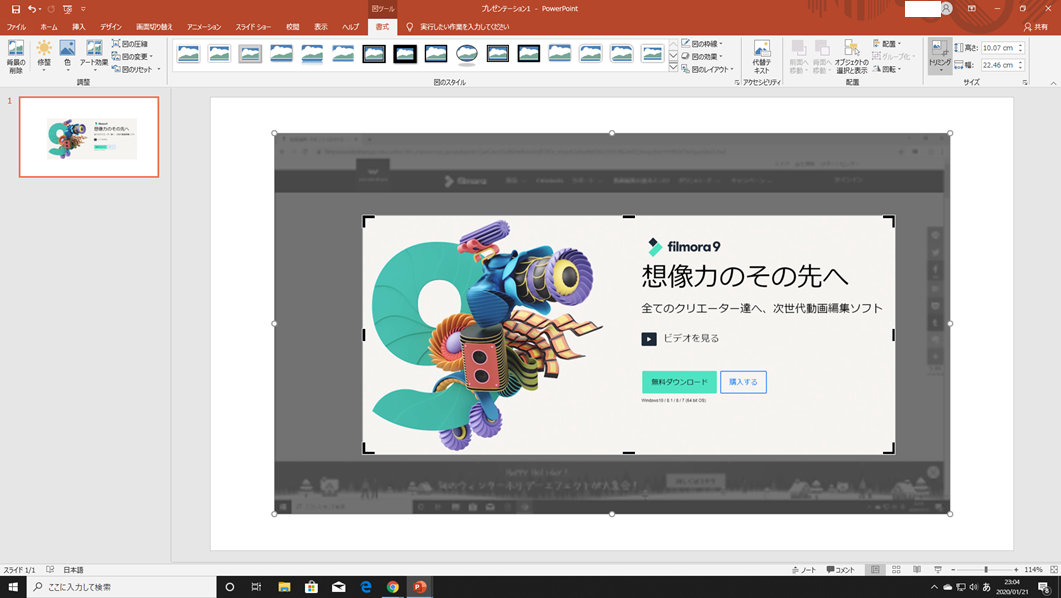Click the 共有 share button
This screenshot has width=1061, height=598.
pyautogui.click(x=1036, y=26)
